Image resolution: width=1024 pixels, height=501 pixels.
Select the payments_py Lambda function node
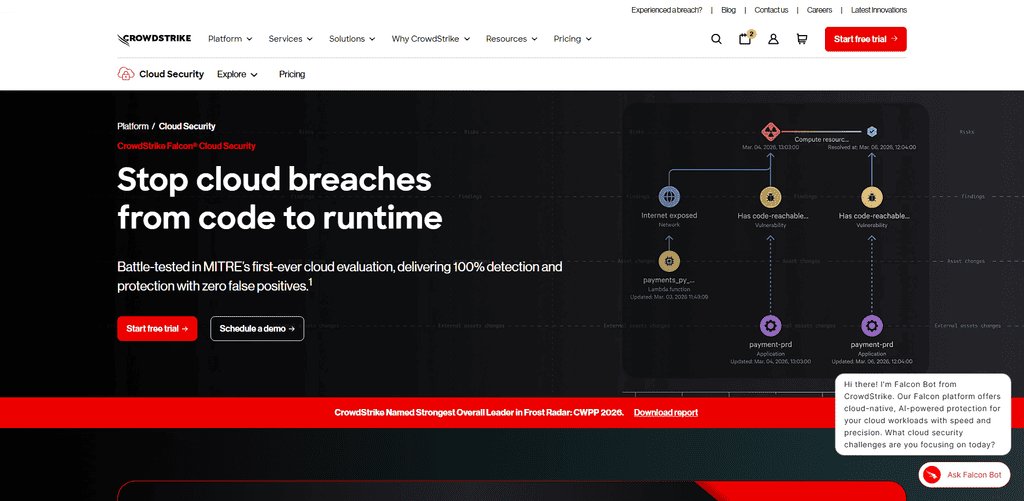click(669, 261)
